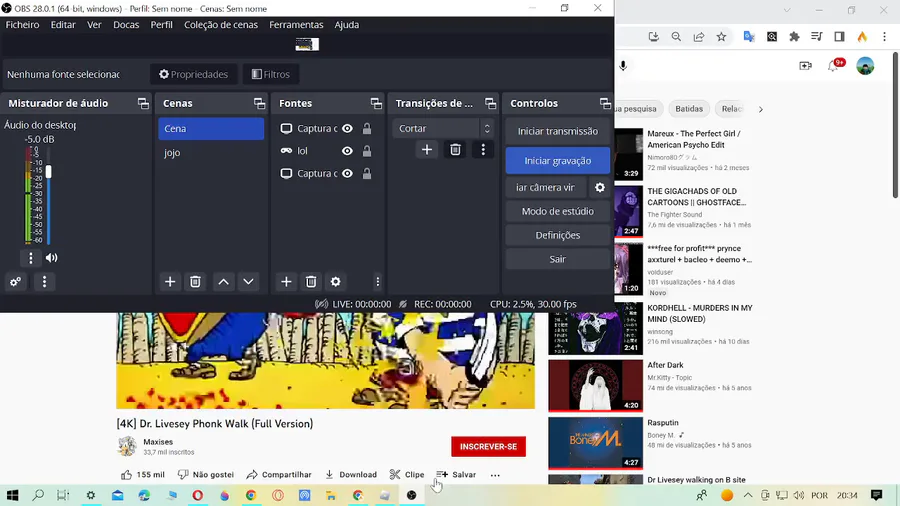Open the Filtros button
The height and width of the screenshot is (506, 900).
pos(270,74)
